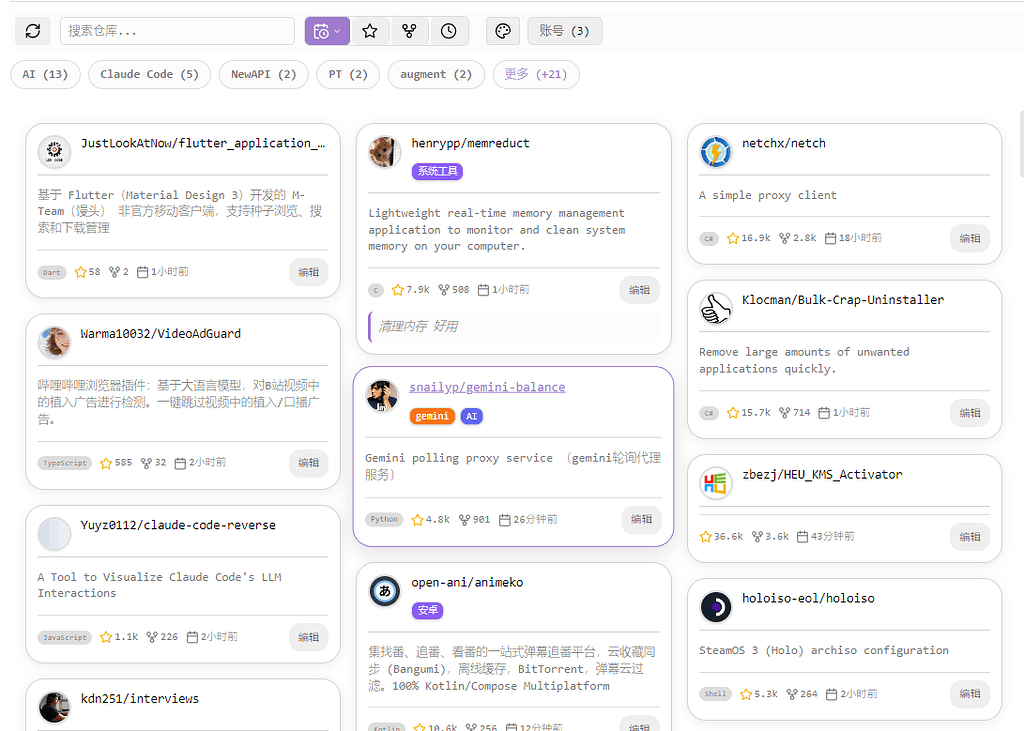Edit the claude-code-reverse card
This screenshot has width=1024, height=731.
point(308,637)
